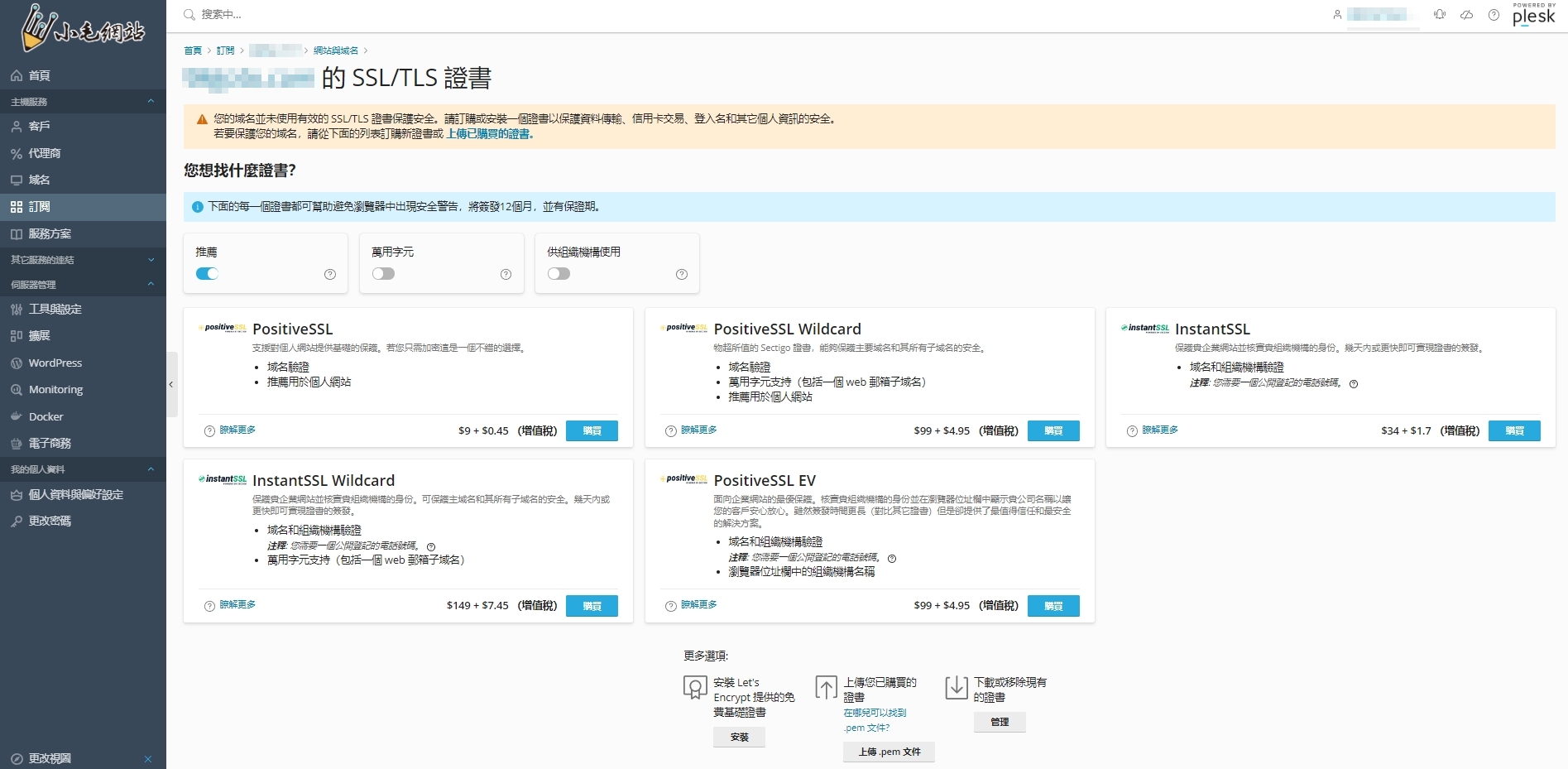Click the notifications bell icon in header
Image resolution: width=1568 pixels, height=769 pixels.
click(x=1440, y=15)
